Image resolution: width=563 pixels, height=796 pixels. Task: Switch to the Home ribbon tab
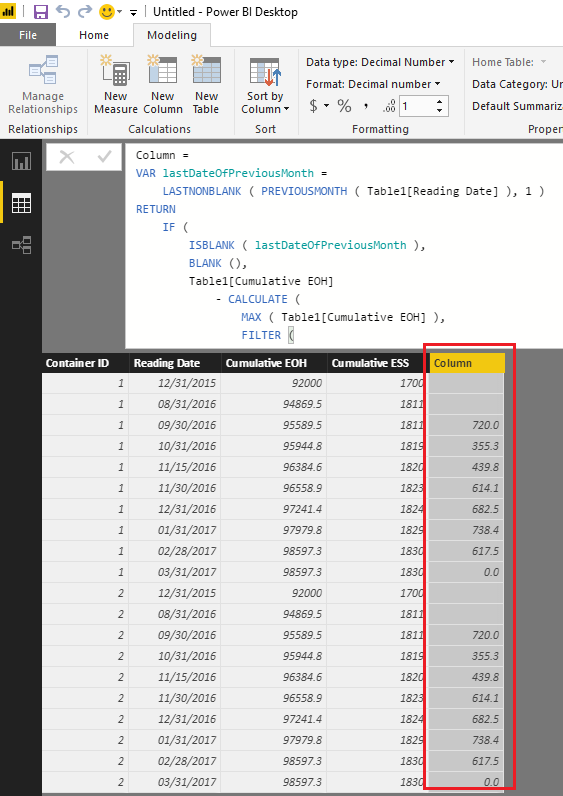[x=94, y=35]
